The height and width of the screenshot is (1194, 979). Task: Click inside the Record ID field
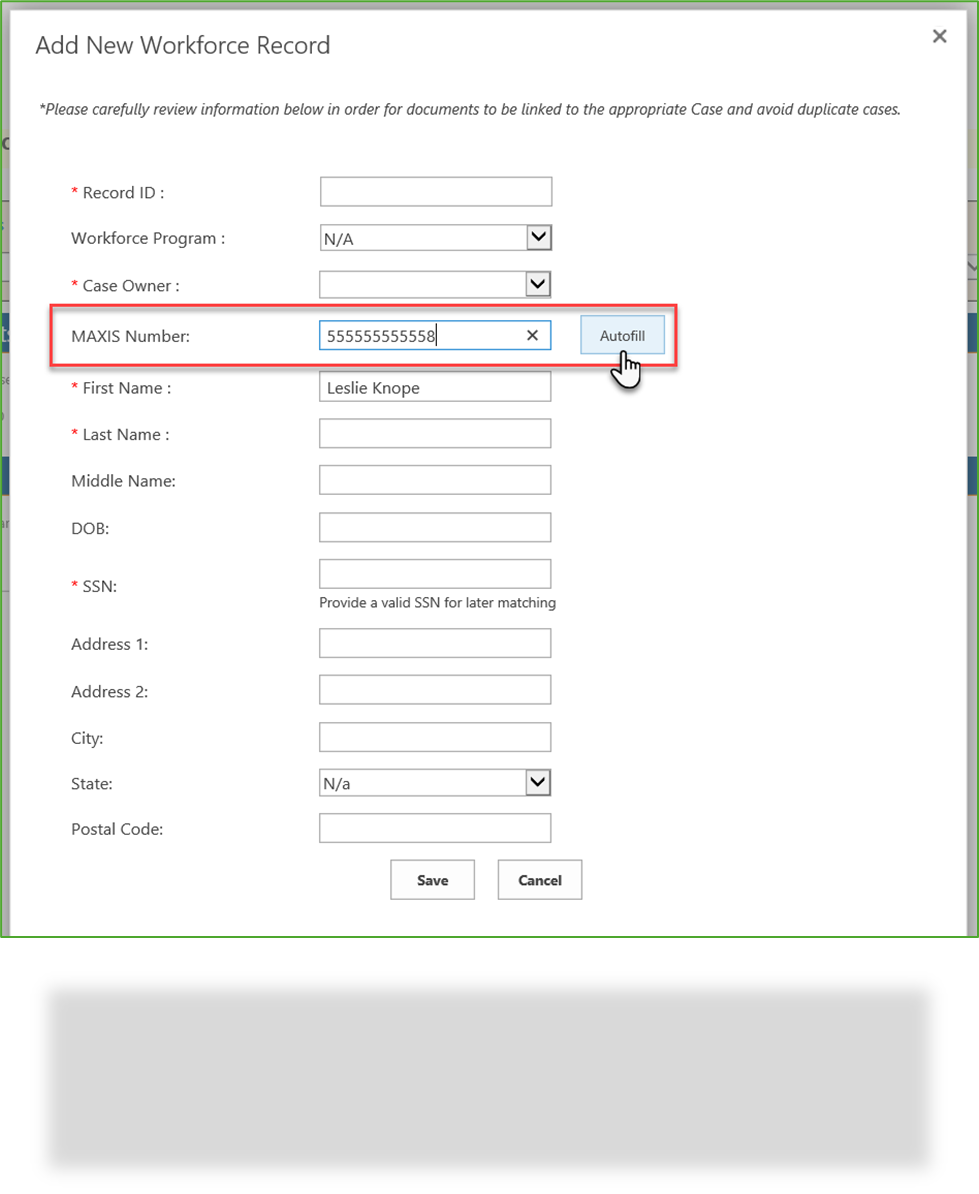tap(435, 191)
